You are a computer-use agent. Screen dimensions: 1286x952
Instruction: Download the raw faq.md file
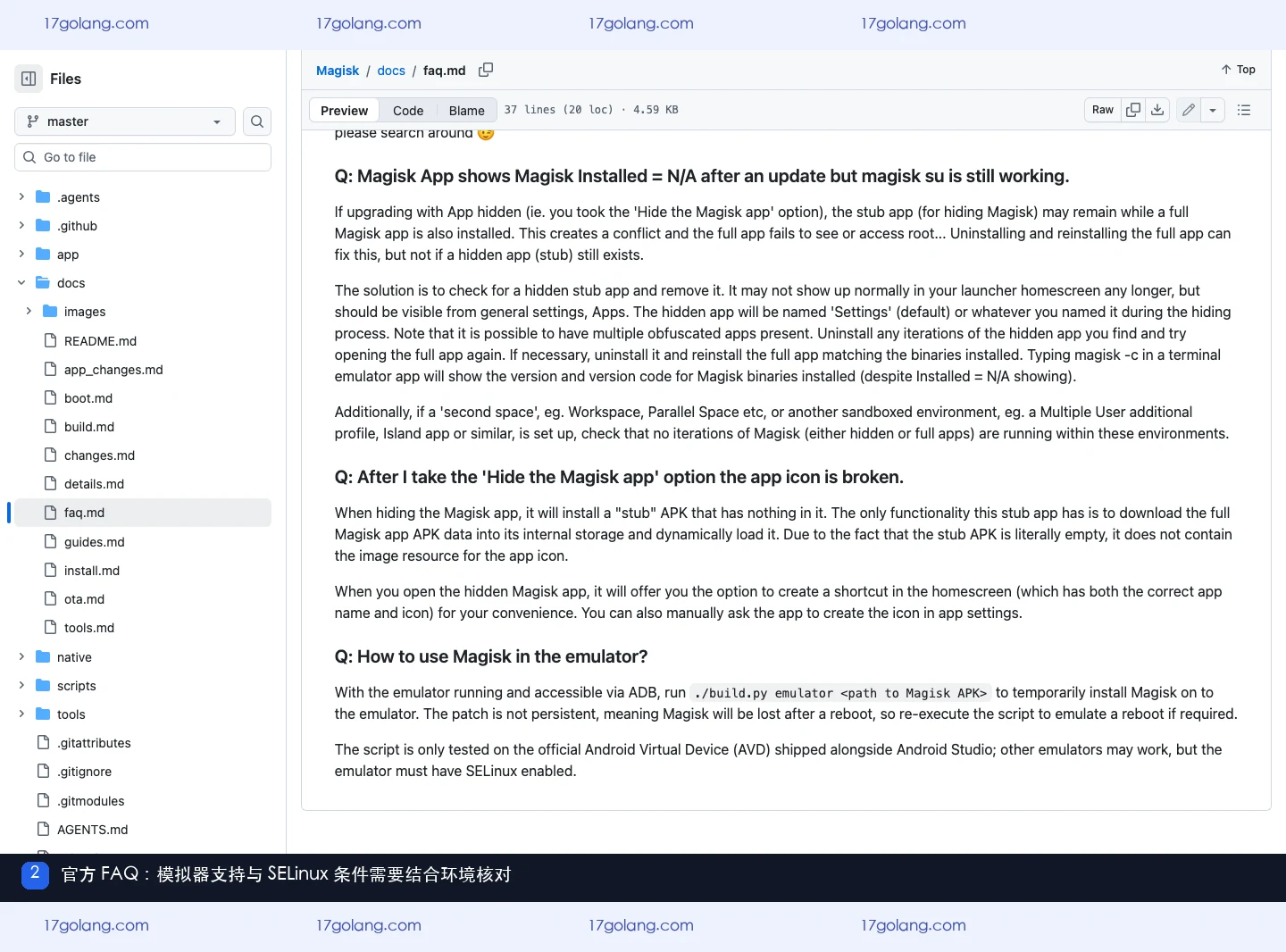coord(1157,110)
